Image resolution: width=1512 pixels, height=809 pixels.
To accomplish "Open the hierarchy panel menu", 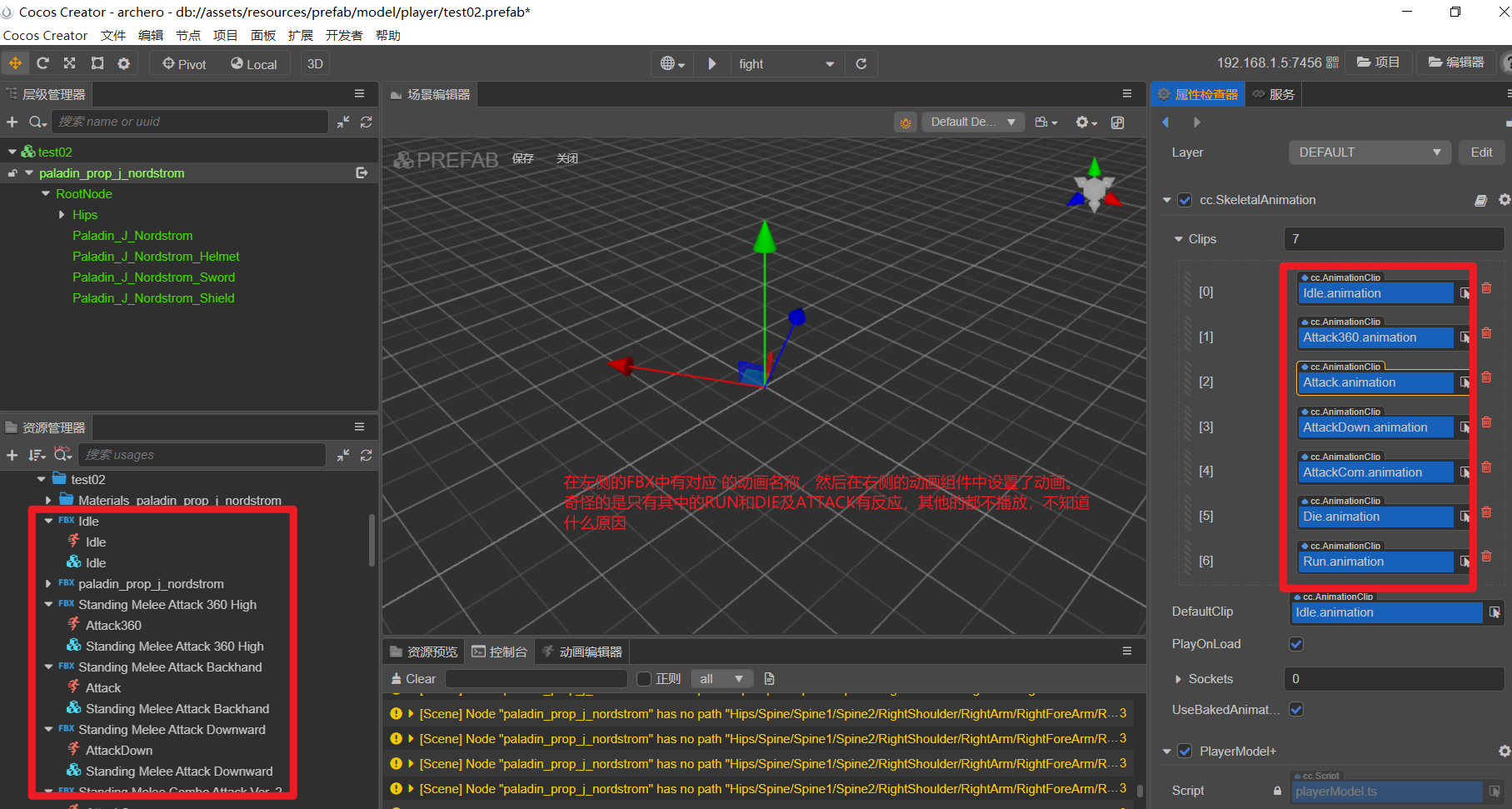I will tap(359, 94).
